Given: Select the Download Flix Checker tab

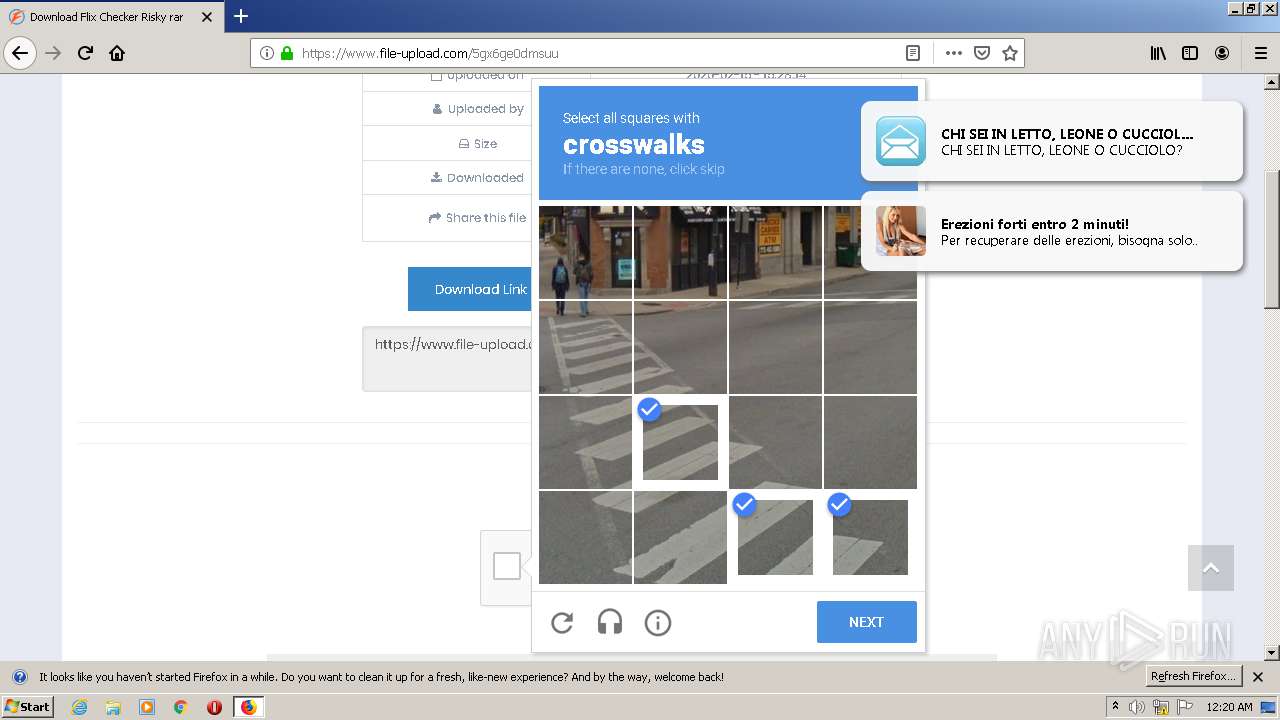Looking at the screenshot, I should (112, 17).
